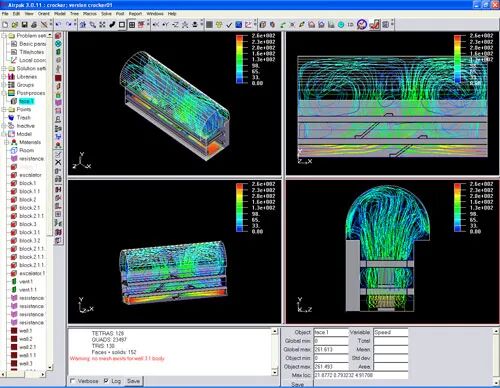The height and width of the screenshot is (388, 500).
Task: Click the four-view layout icon
Action: pos(132,25)
